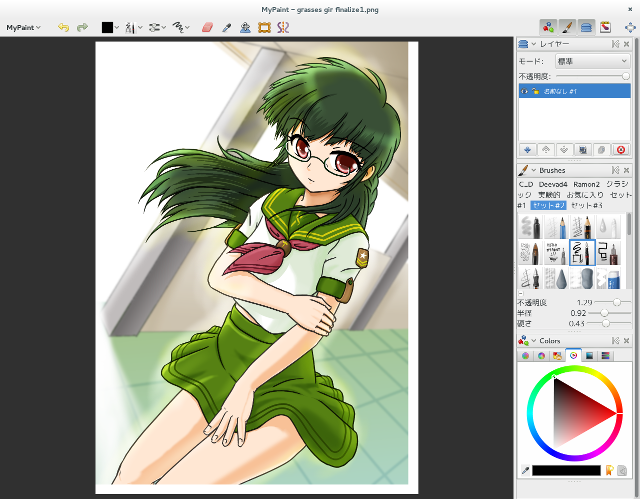The height and width of the screenshot is (499, 640).
Task: Toggle the Colors panel button in top bar
Action: coord(549,27)
